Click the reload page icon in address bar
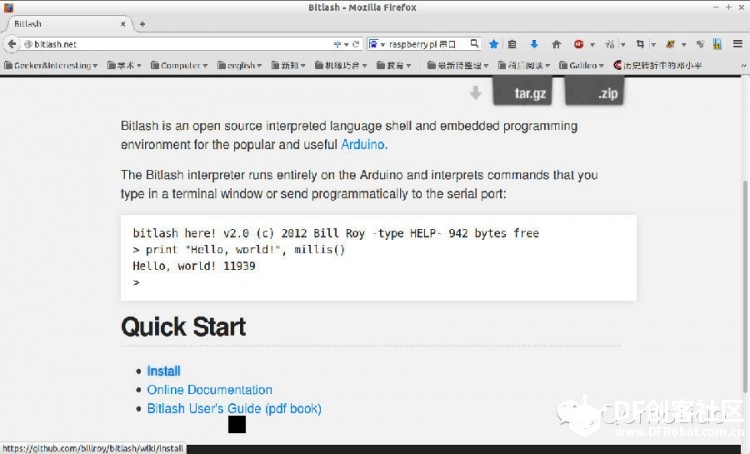 pos(355,44)
